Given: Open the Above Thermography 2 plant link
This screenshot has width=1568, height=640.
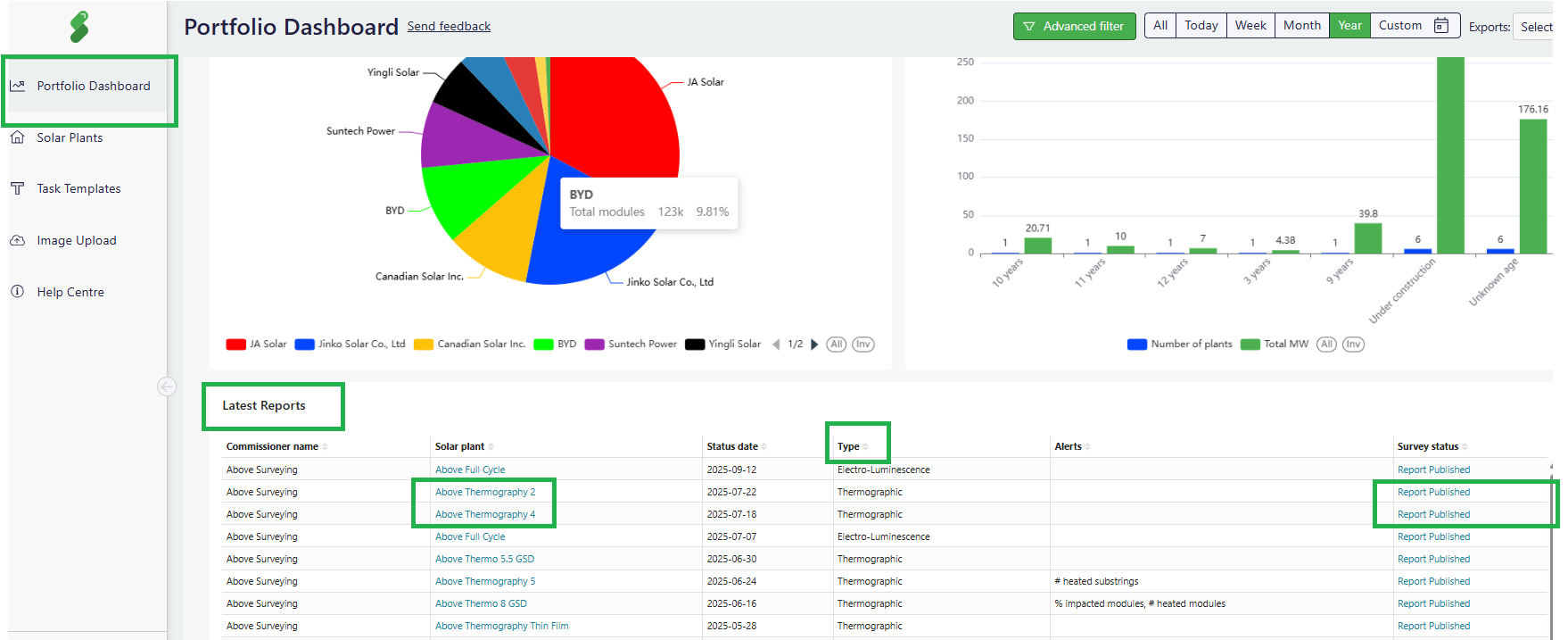Looking at the screenshot, I should click(x=485, y=492).
